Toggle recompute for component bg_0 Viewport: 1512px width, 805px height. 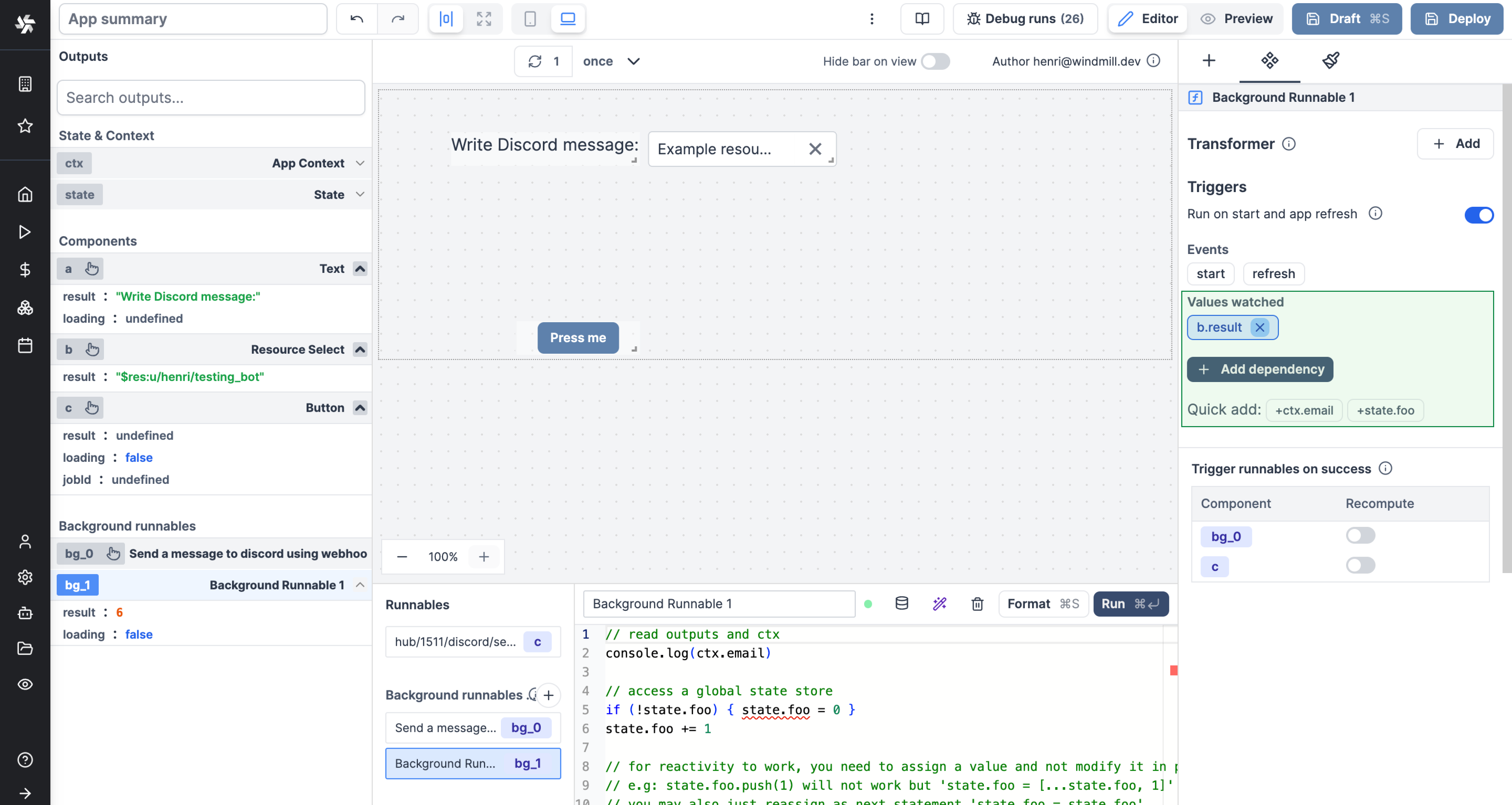coord(1361,535)
